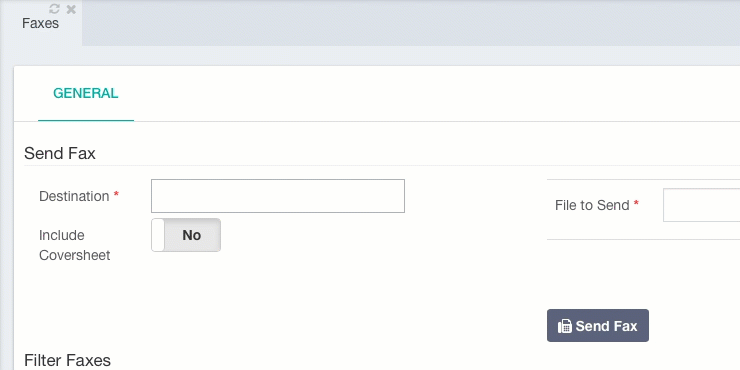Click the Filter Faxes section heading

tap(67, 360)
